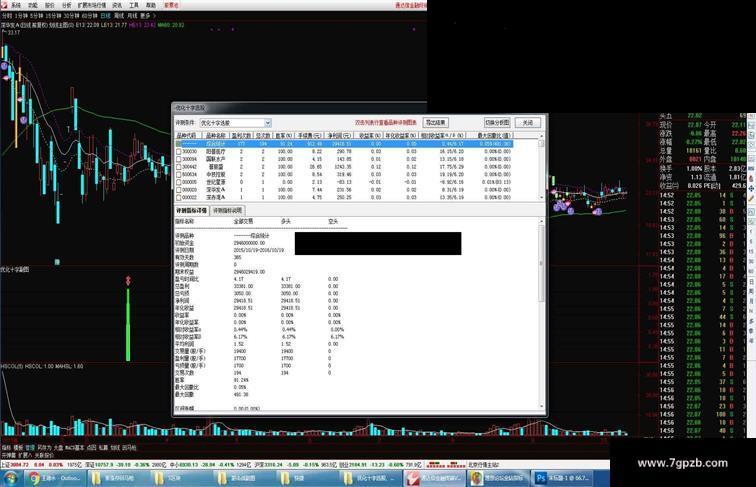Viewport: 756px width, 487px height.
Task: Select the 1分钟 period tab
Action: click(21, 16)
